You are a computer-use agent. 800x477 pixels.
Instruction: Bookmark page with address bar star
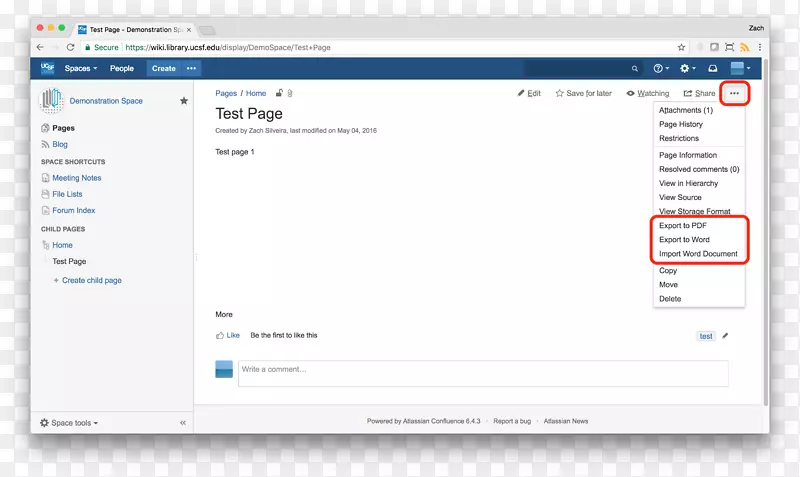(681, 47)
